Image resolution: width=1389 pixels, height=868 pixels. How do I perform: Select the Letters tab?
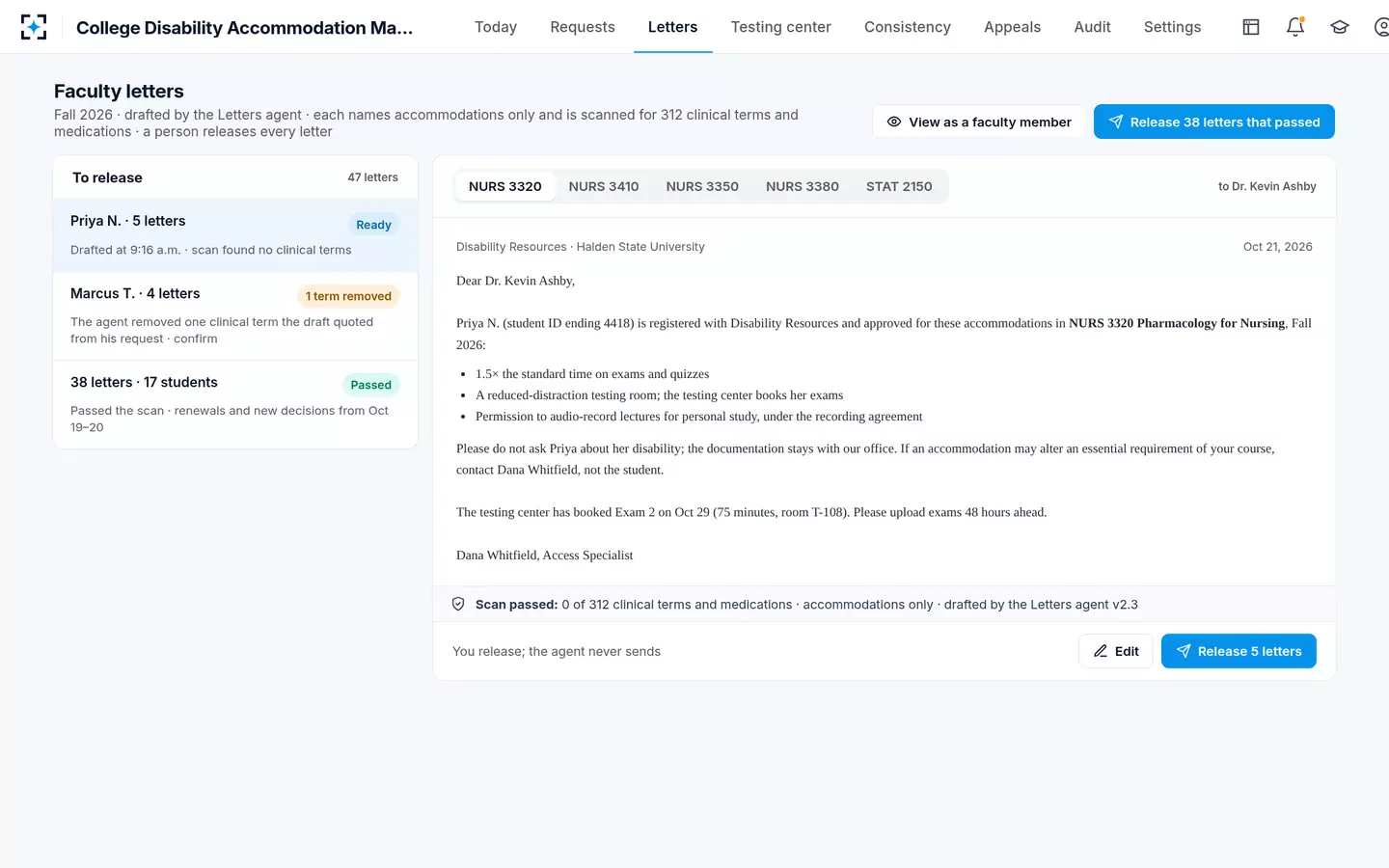pos(672,27)
